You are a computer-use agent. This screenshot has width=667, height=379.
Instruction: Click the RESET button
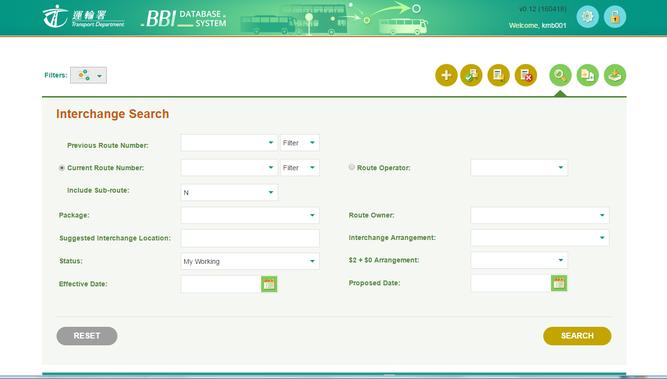coord(87,336)
